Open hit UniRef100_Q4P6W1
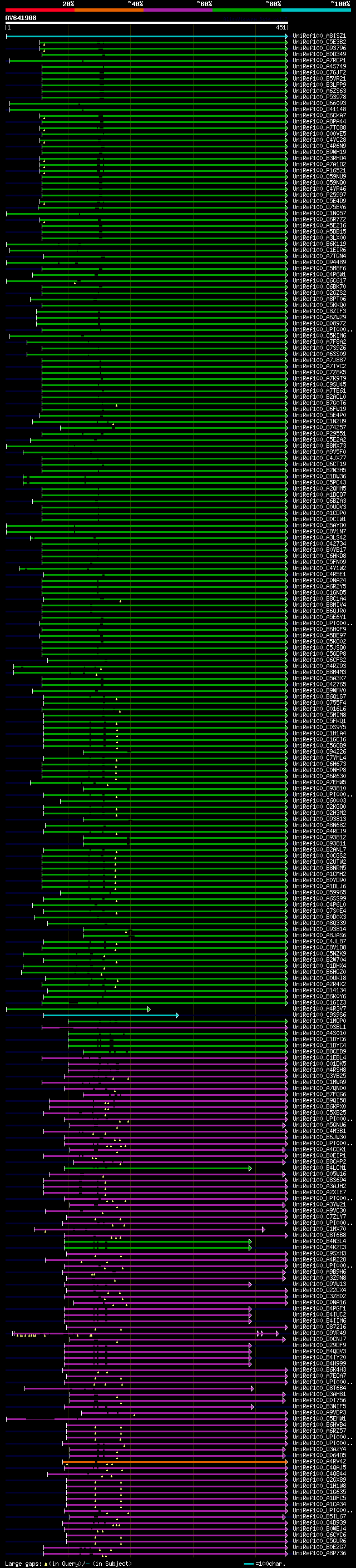Image resolution: width=356 pixels, height=1568 pixels. (319, 275)
